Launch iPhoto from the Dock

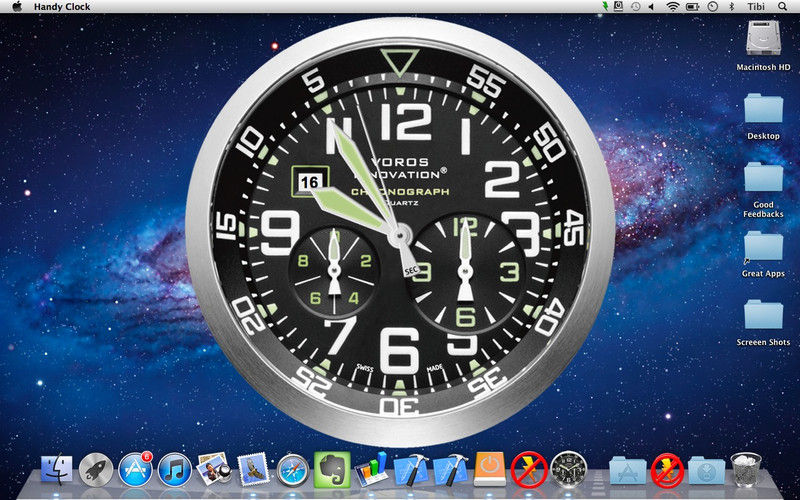(x=214, y=469)
